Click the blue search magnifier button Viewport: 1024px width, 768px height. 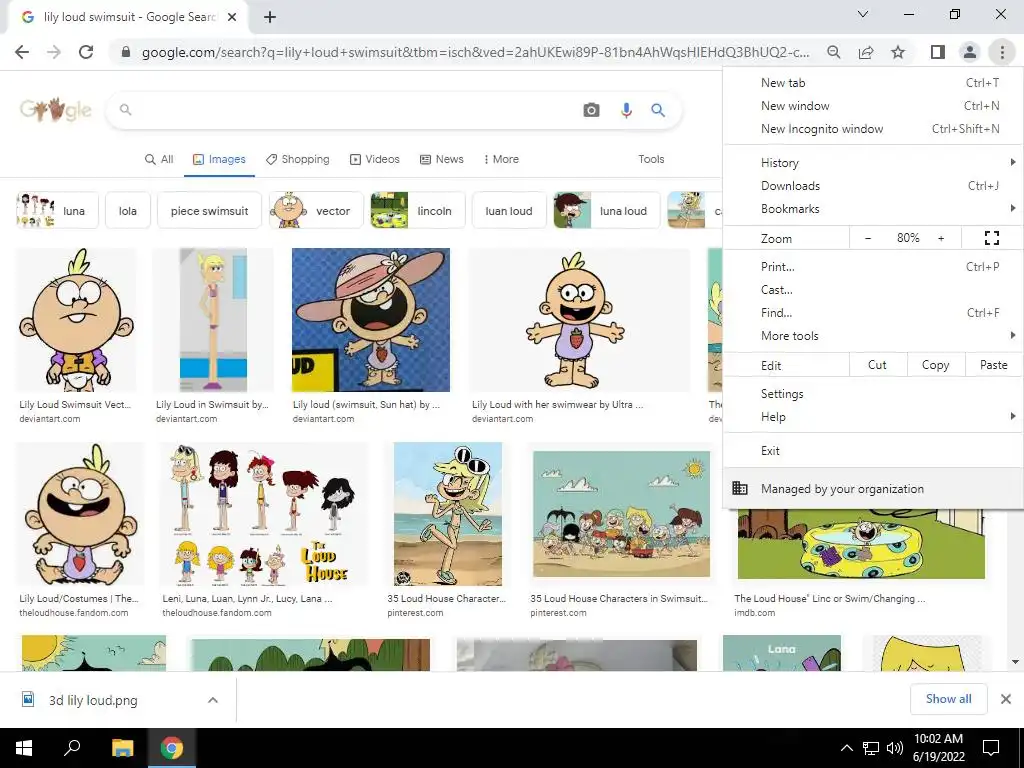(x=658, y=110)
